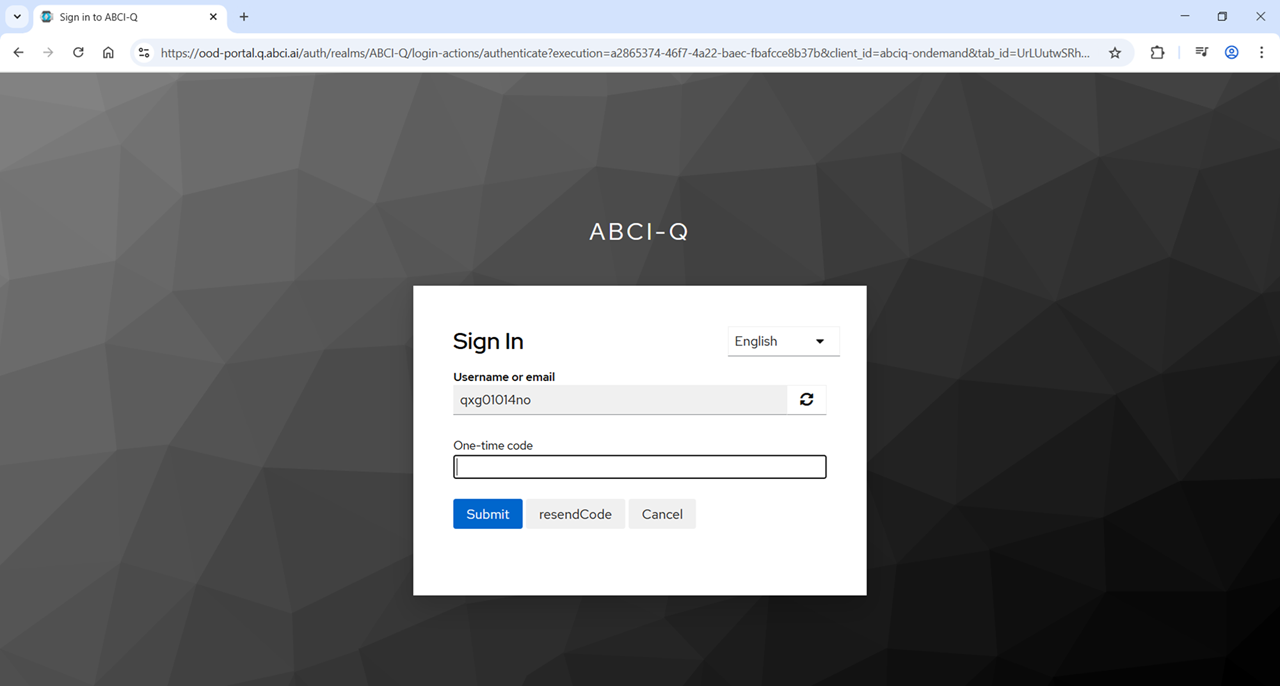
Task: Open the Chrome three-dot menu
Action: tap(1262, 53)
